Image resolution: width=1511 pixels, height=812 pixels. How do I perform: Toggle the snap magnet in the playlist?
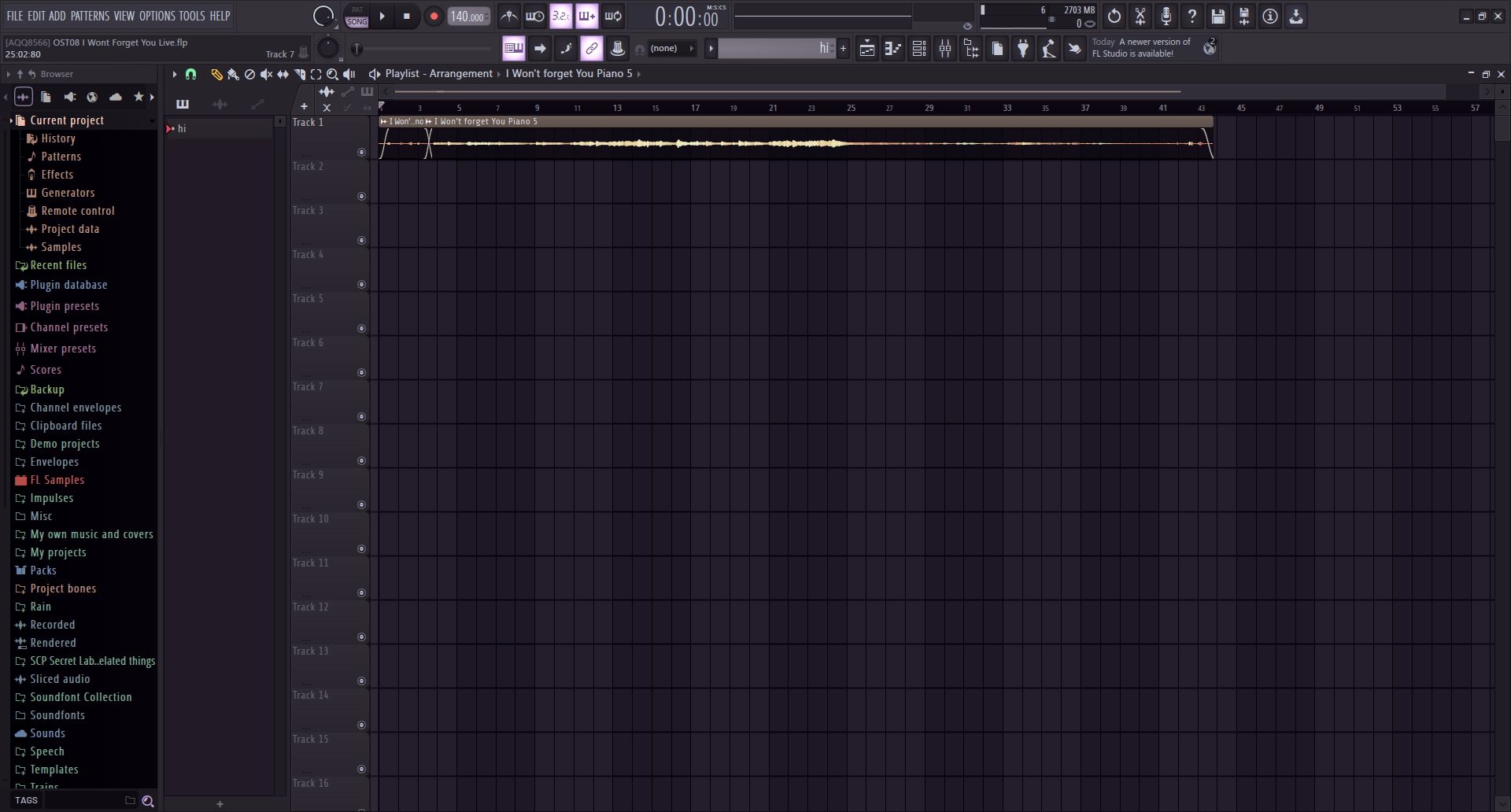click(190, 74)
